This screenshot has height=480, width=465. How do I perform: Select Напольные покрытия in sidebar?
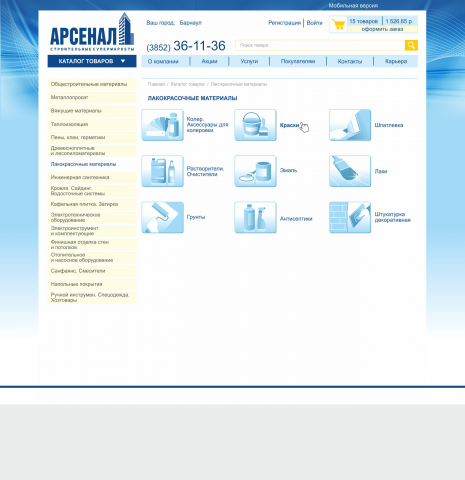[x=92, y=284]
